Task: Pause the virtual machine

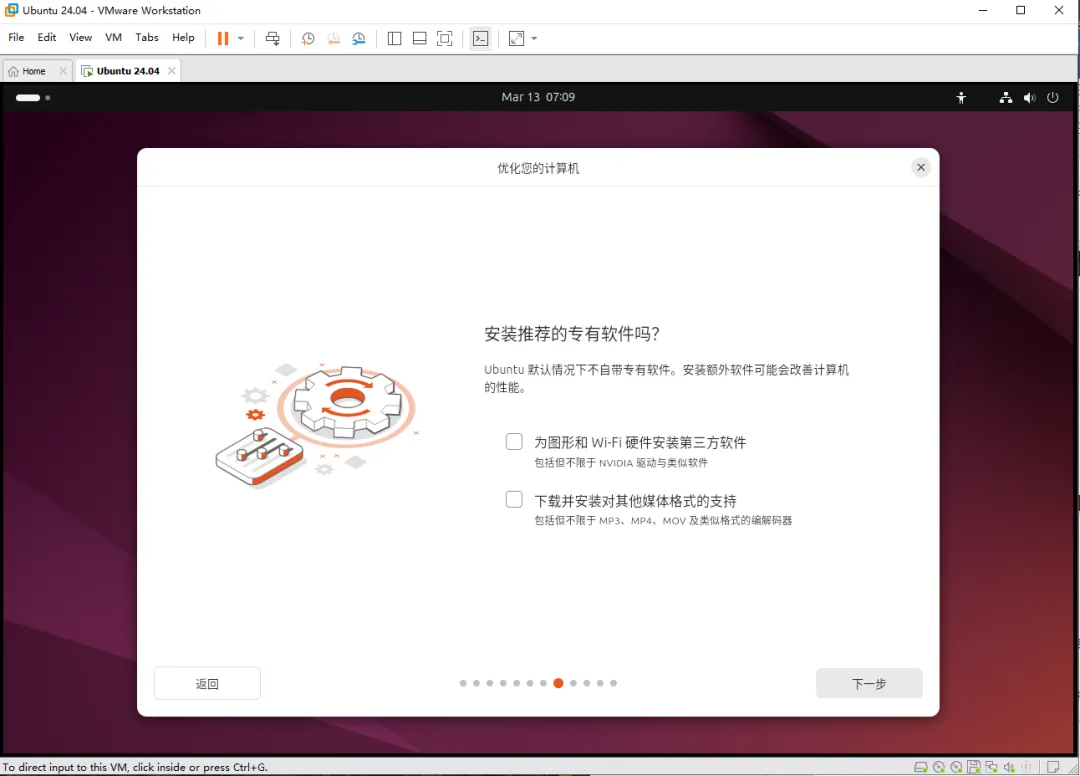Action: pos(222,39)
